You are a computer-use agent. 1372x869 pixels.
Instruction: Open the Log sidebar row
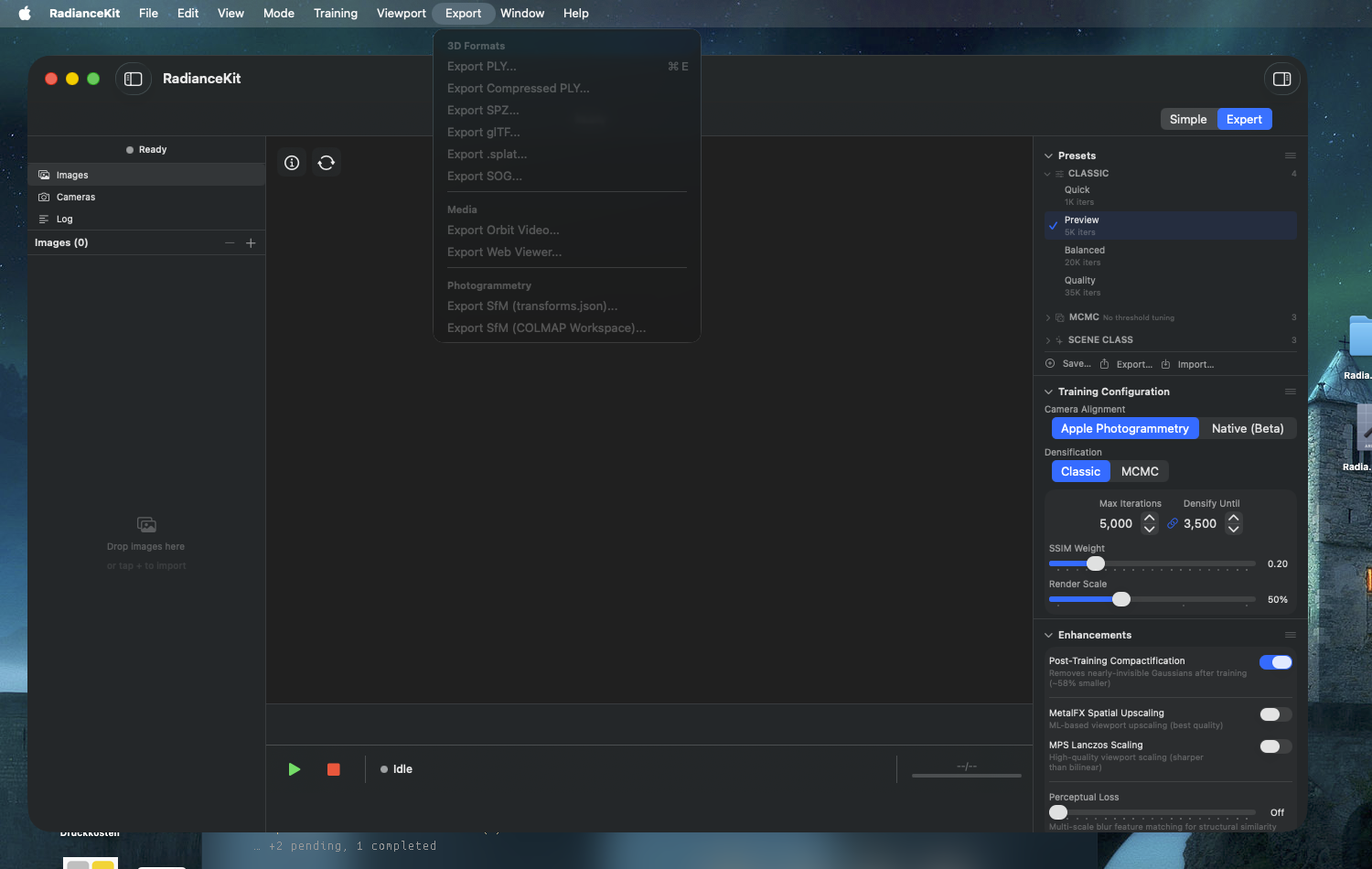click(x=146, y=219)
